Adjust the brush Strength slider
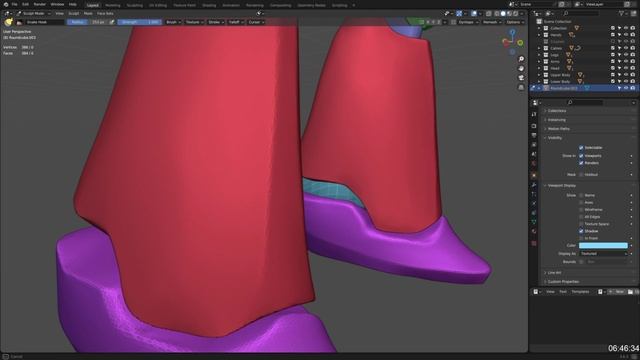640x360 pixels. (139, 22)
